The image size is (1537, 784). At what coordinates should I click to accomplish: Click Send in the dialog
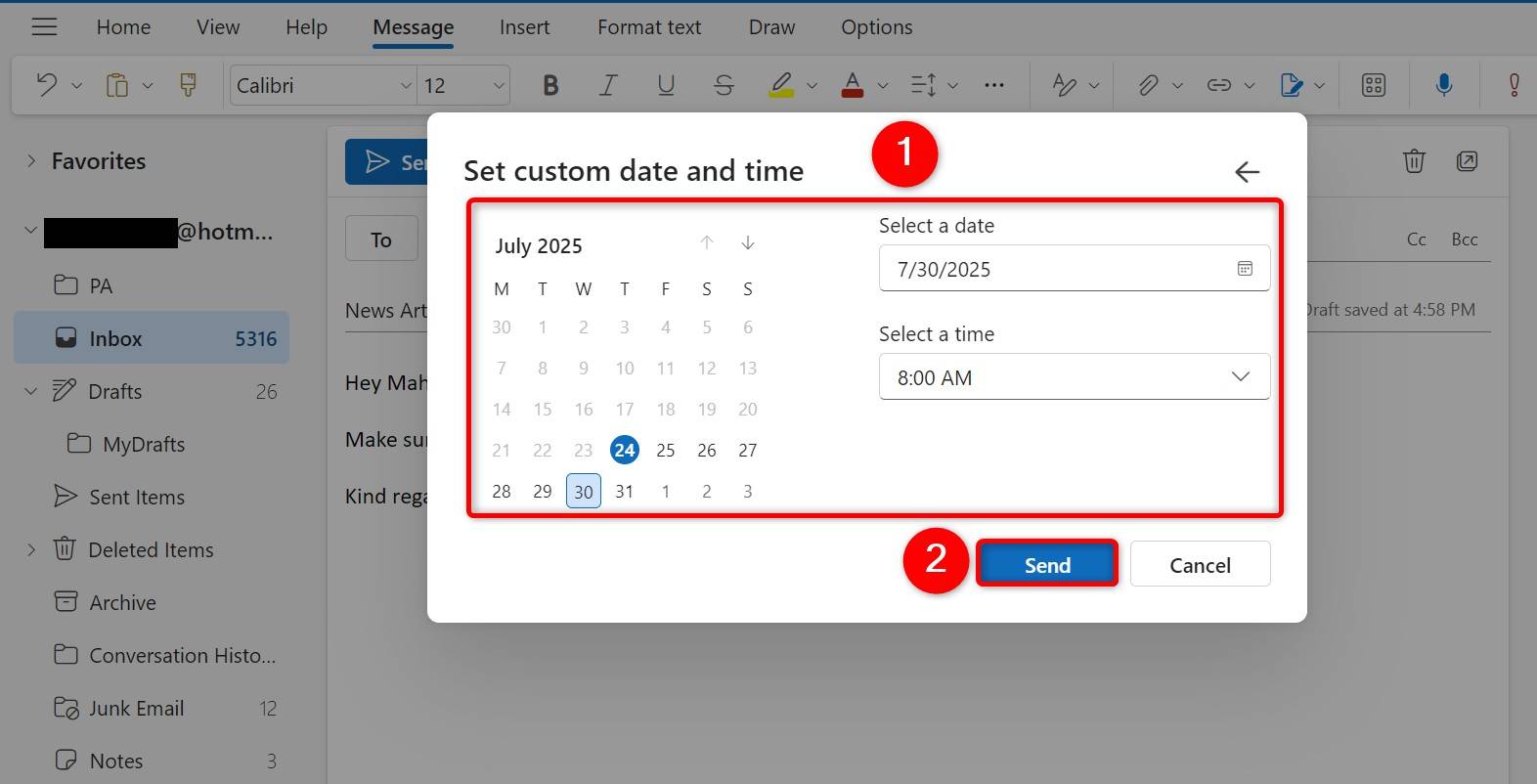point(1047,564)
